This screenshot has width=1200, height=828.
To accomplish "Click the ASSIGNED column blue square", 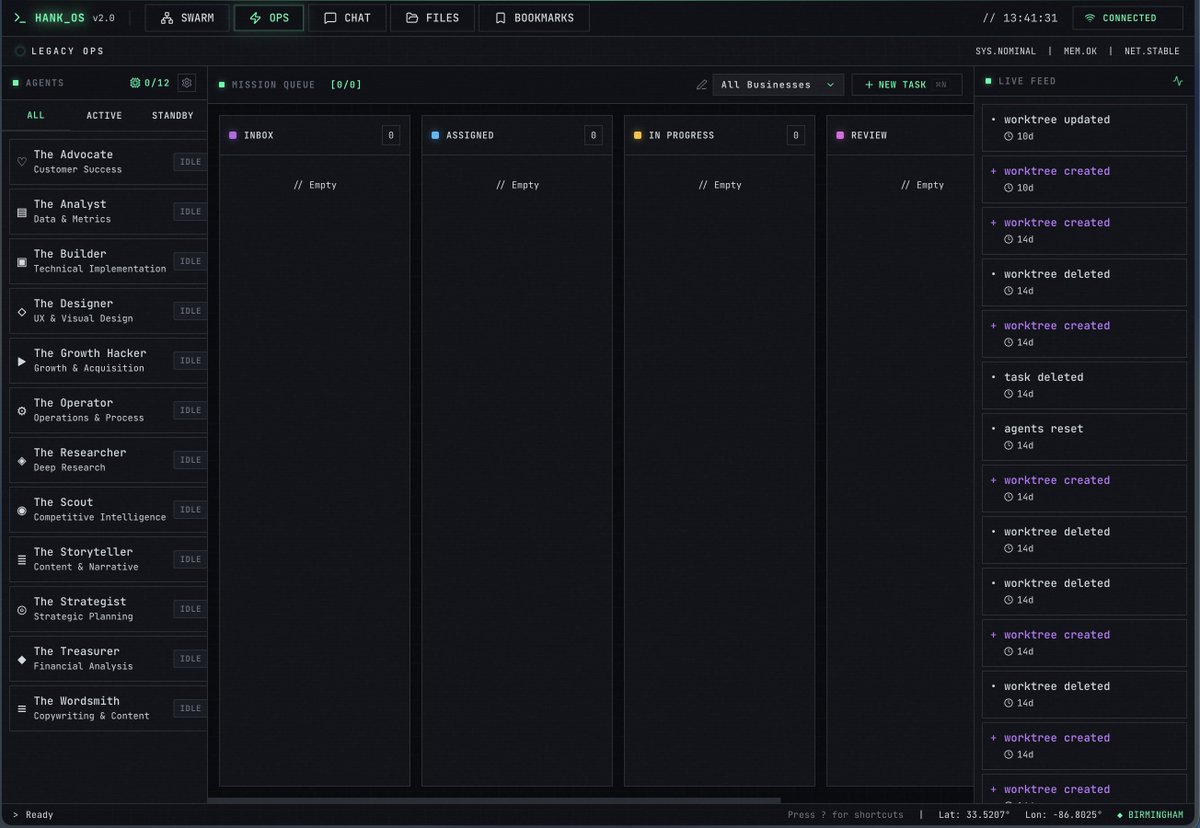I will point(435,135).
